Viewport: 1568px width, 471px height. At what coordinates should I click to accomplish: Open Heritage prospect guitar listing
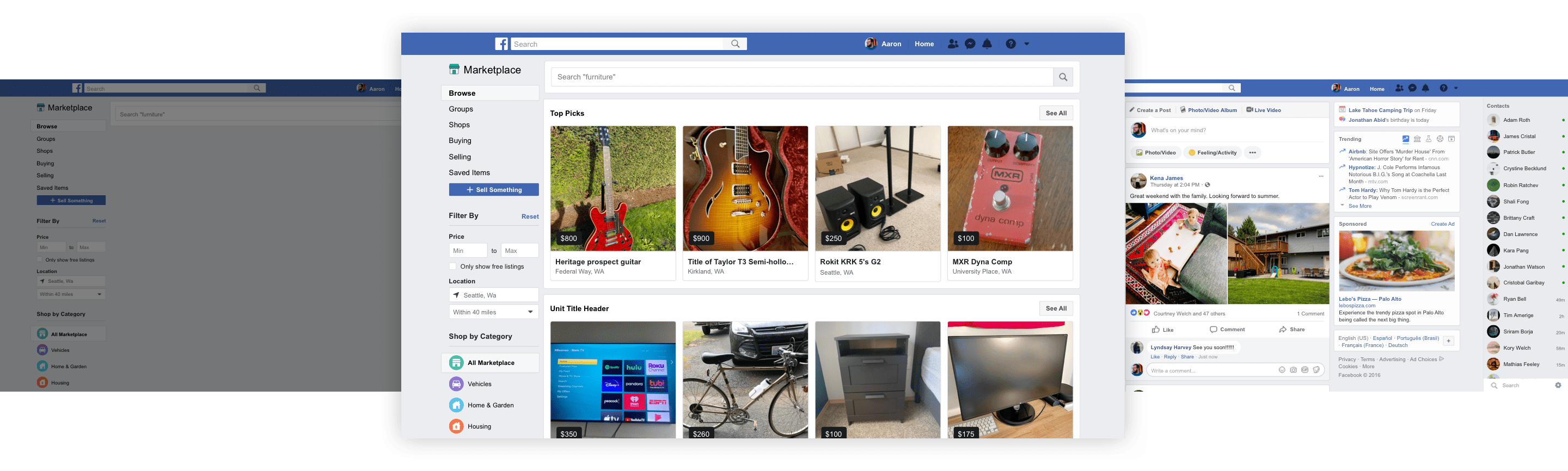pos(613,203)
